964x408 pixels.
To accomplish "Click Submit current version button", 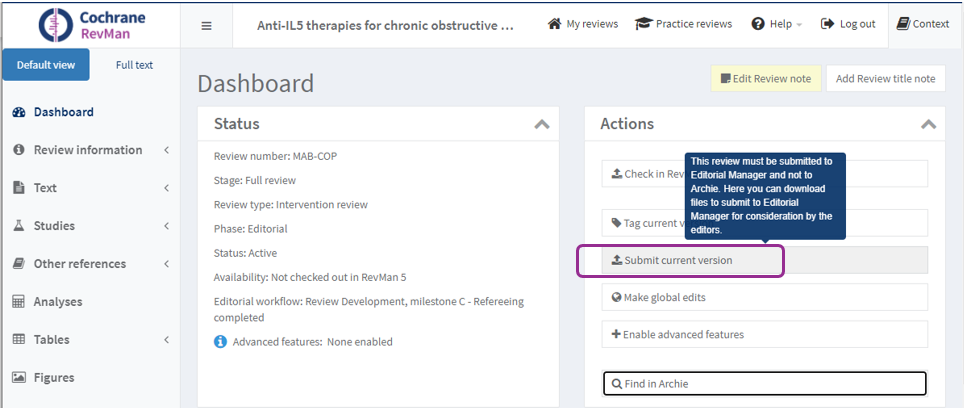I will pos(680,260).
